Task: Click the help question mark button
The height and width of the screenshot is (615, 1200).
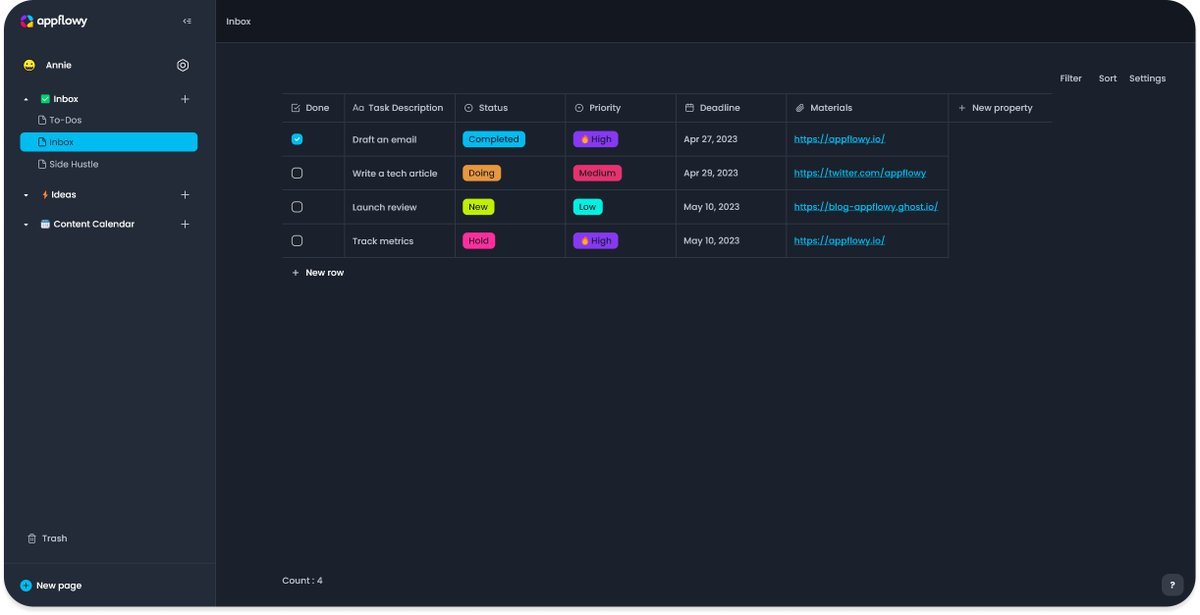Action: tap(1172, 585)
